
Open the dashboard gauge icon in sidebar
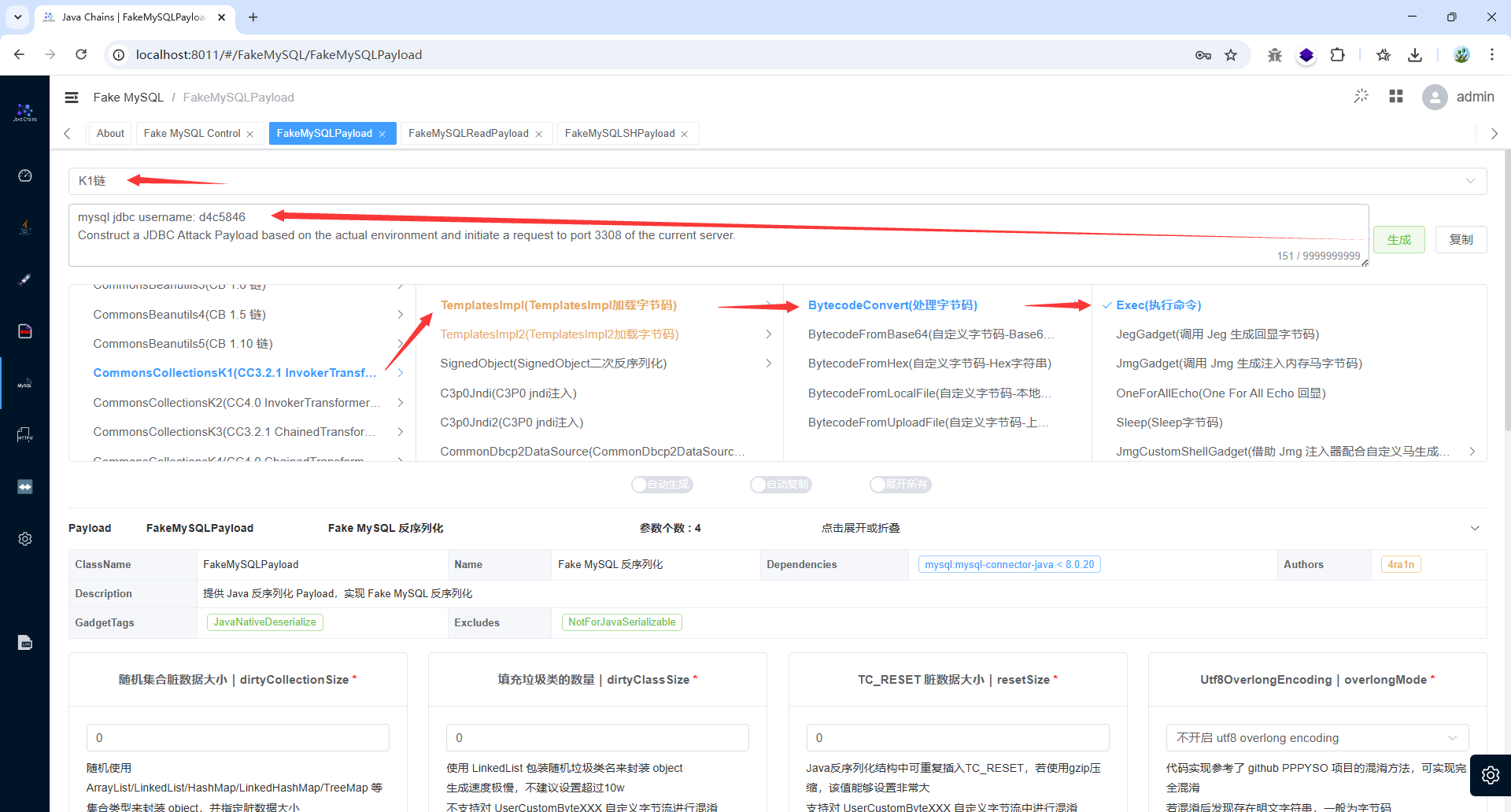pos(25,175)
